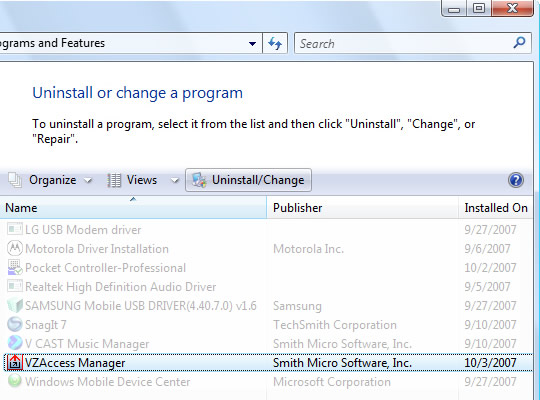Screen dimensions: 540x400
Task: Click the Refresh icon beside address bar
Action: tap(275, 43)
